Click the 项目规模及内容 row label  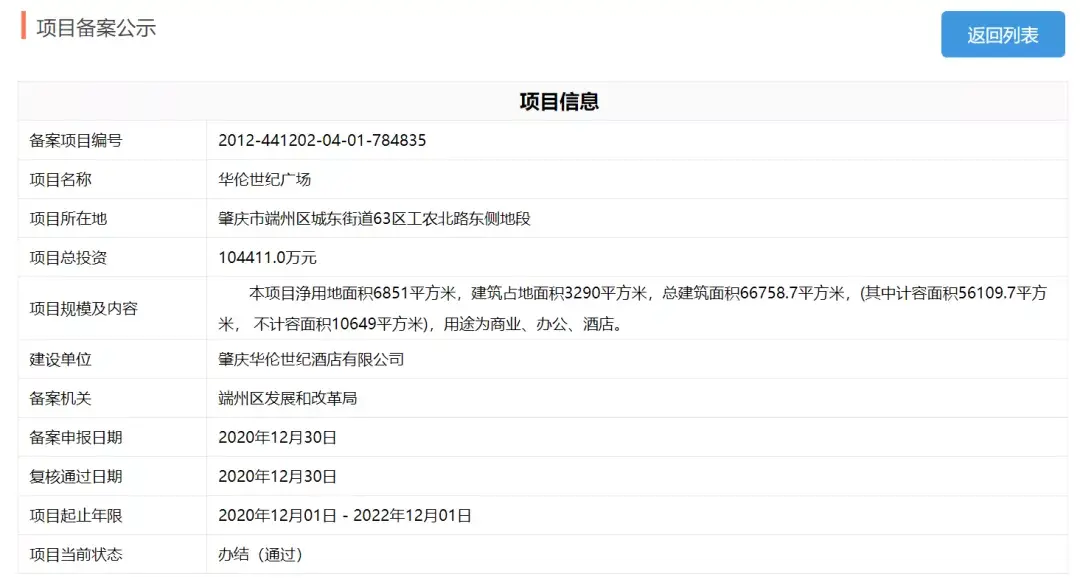pos(84,309)
